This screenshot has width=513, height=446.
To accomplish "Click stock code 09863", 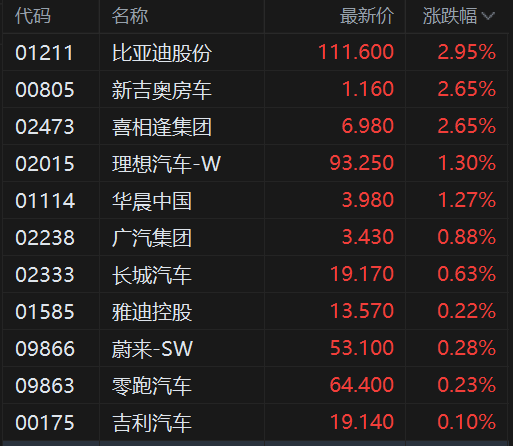I will pyautogui.click(x=45, y=385).
